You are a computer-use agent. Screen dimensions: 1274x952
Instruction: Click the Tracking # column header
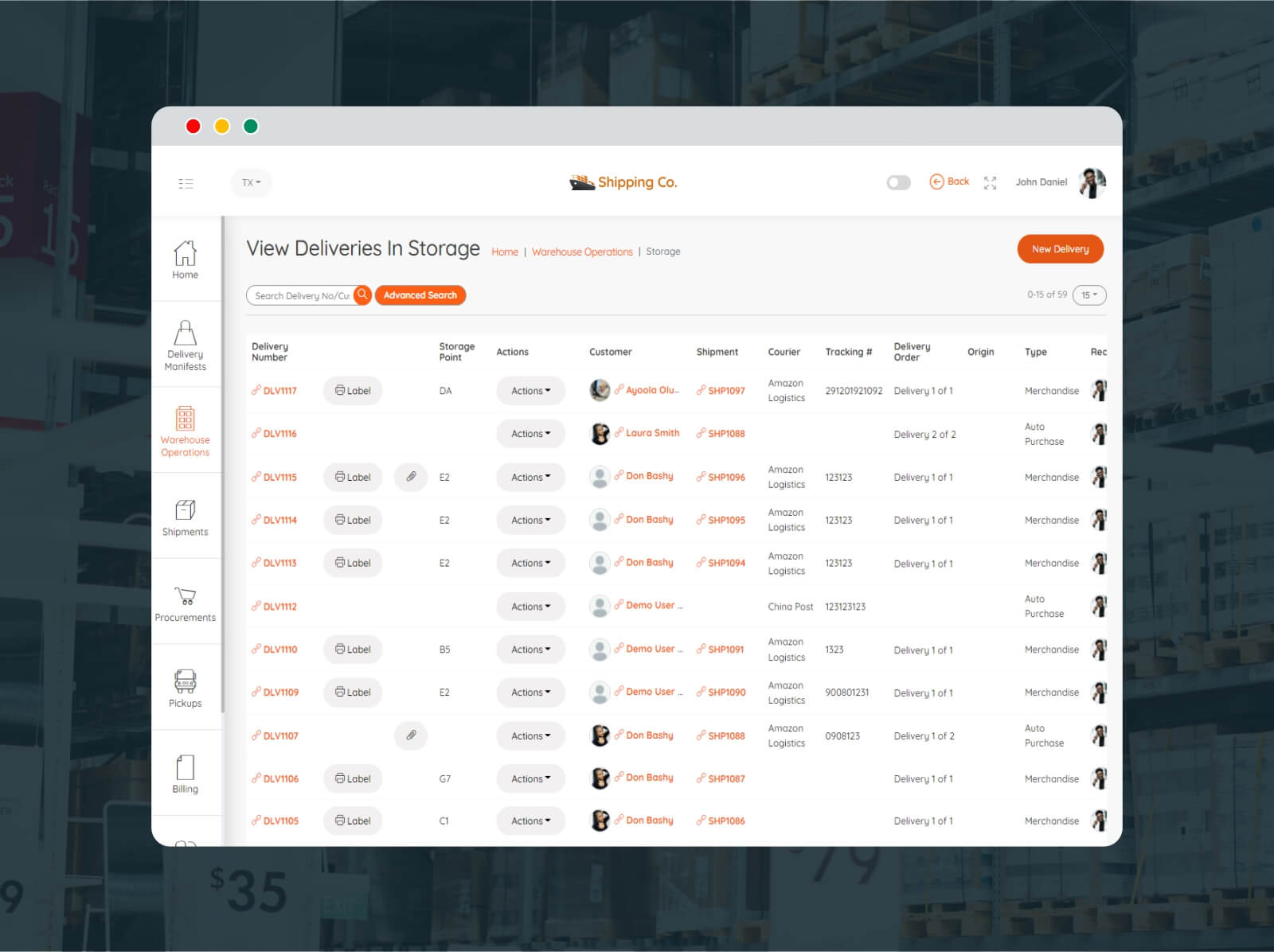click(848, 352)
